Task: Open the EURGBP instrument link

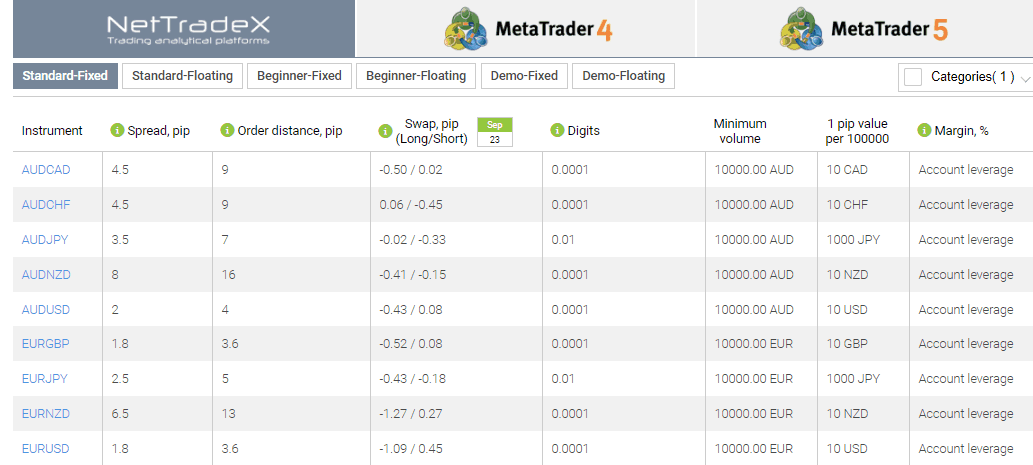Action: (45, 344)
